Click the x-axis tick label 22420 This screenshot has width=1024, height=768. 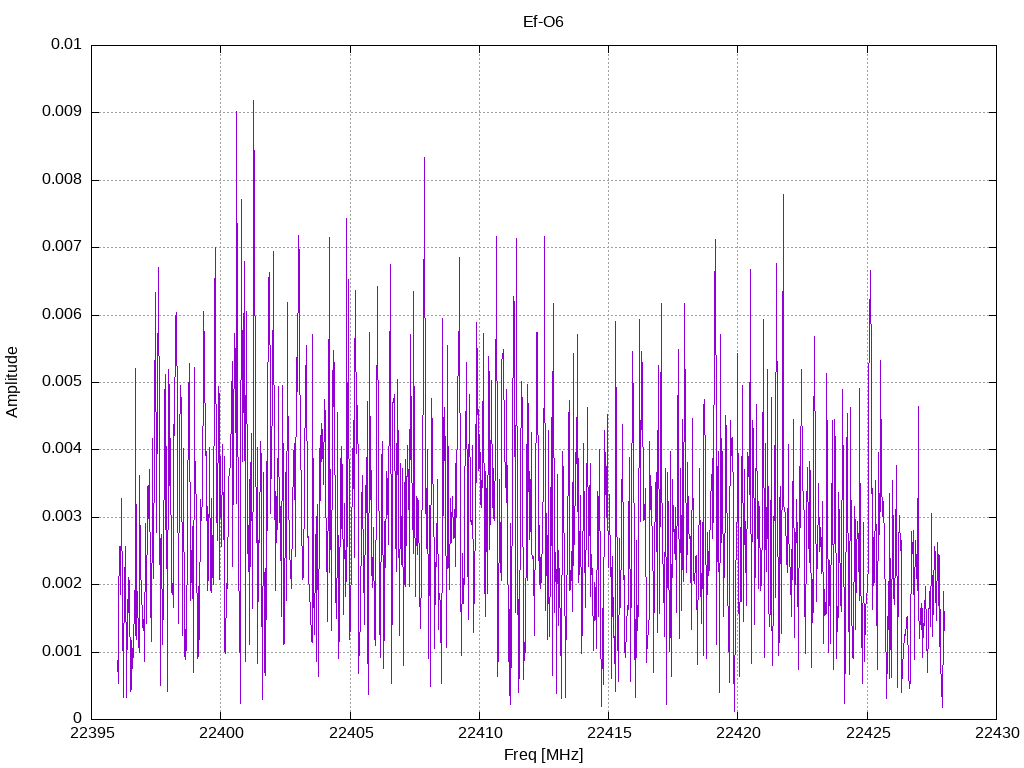coord(738,733)
